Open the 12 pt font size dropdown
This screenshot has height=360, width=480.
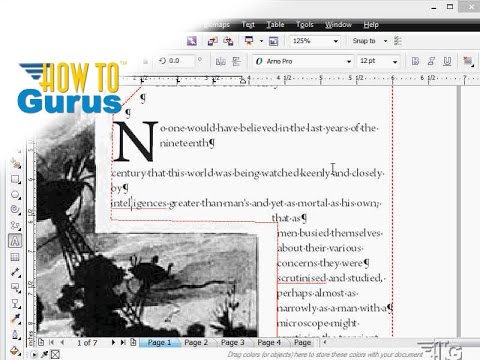(395, 61)
